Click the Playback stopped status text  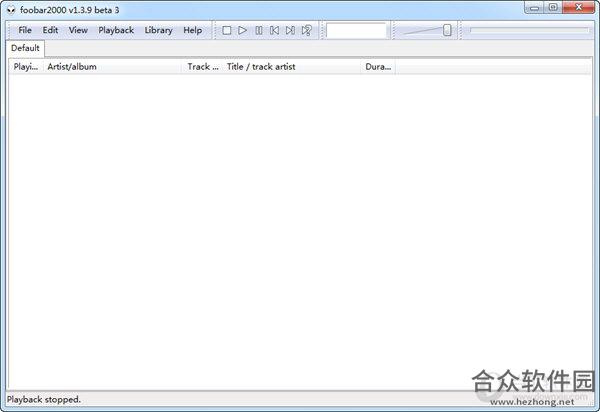44,400
